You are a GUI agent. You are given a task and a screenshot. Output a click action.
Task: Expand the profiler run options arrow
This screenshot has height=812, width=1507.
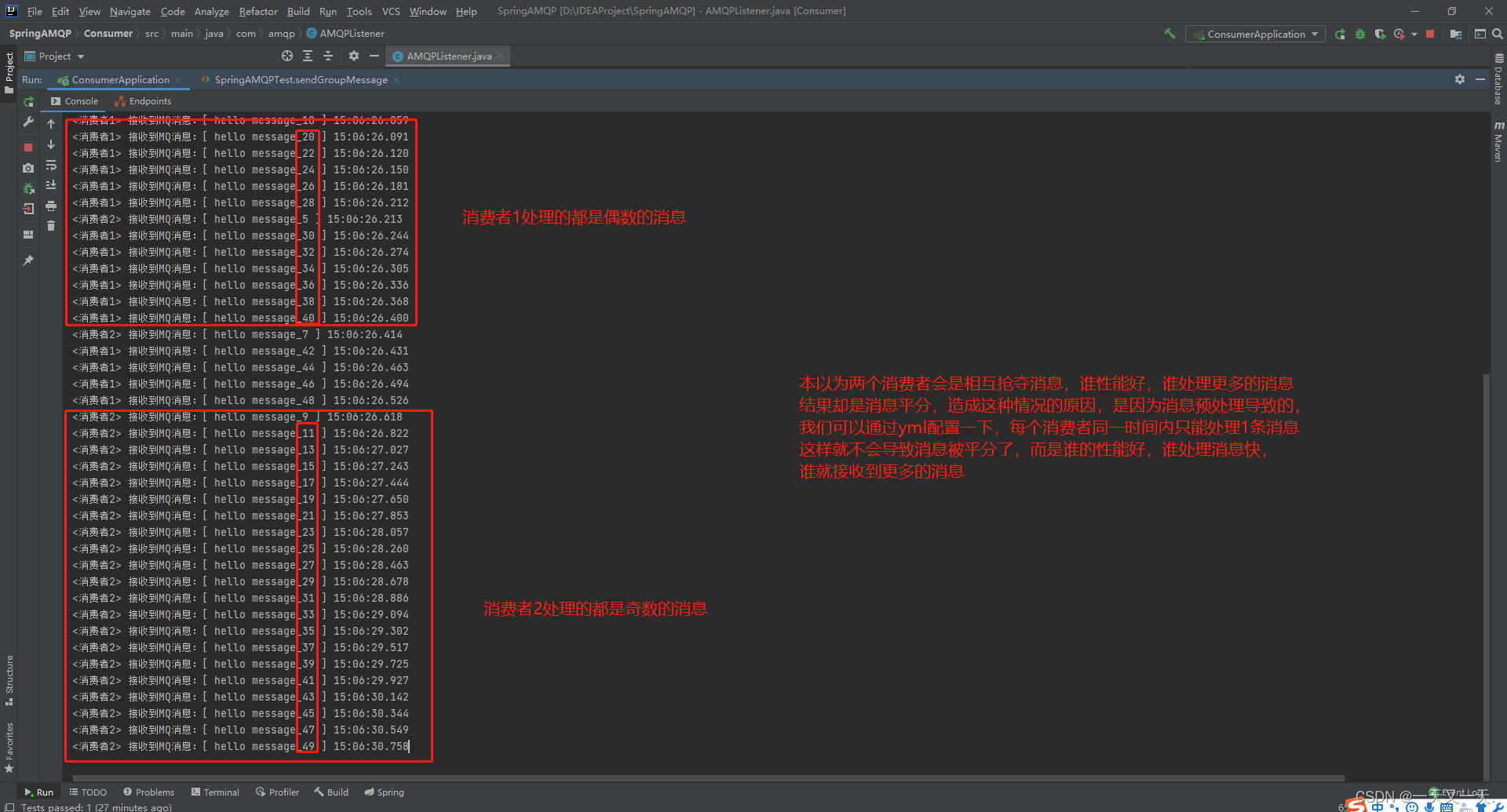coord(1414,34)
